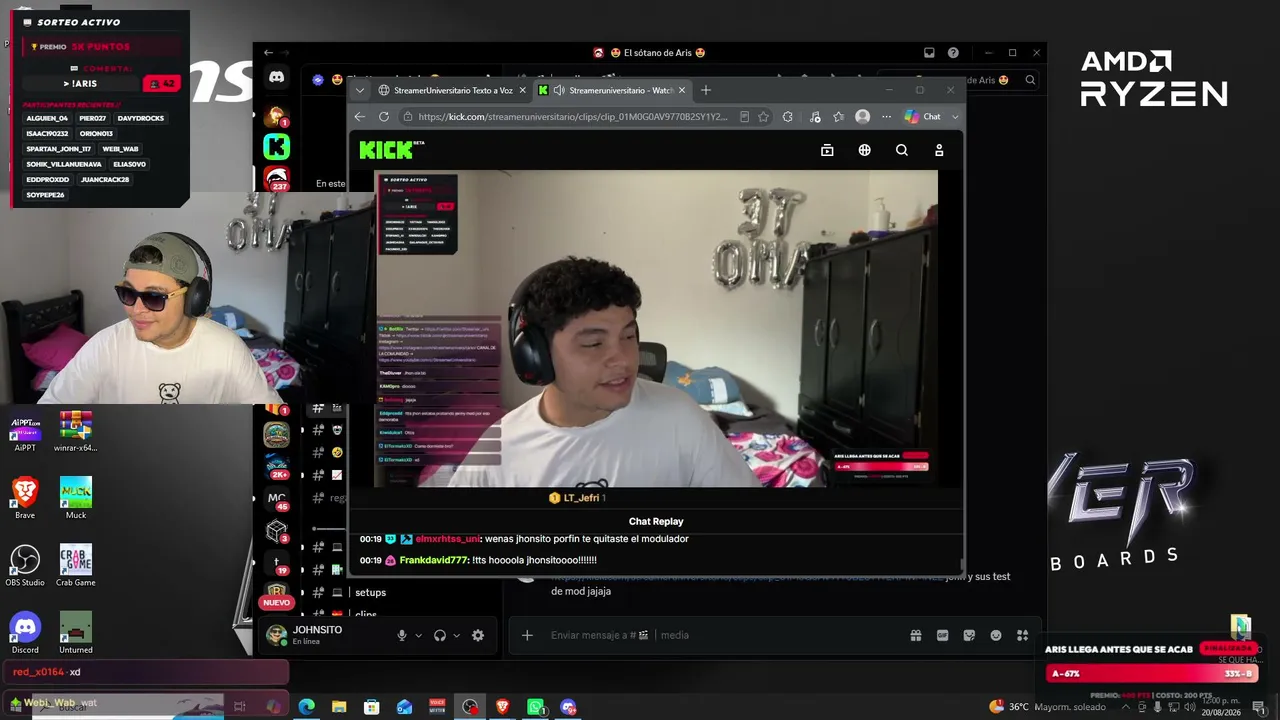Open Discord help question mark icon
The width and height of the screenshot is (1280, 720).
[953, 53]
